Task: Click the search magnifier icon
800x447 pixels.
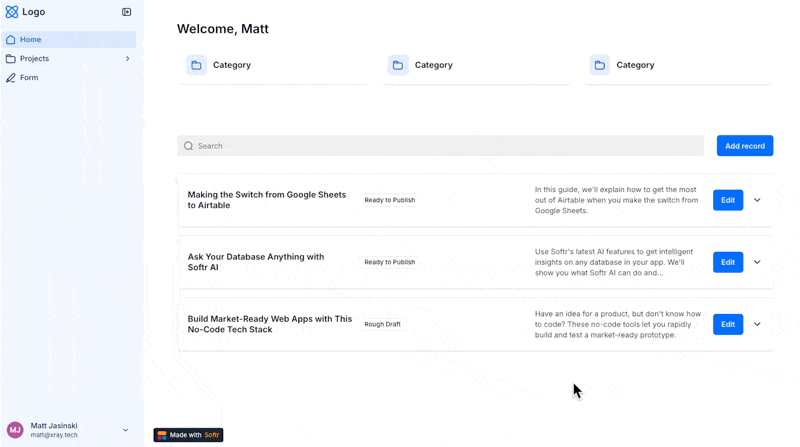Action: pos(189,146)
